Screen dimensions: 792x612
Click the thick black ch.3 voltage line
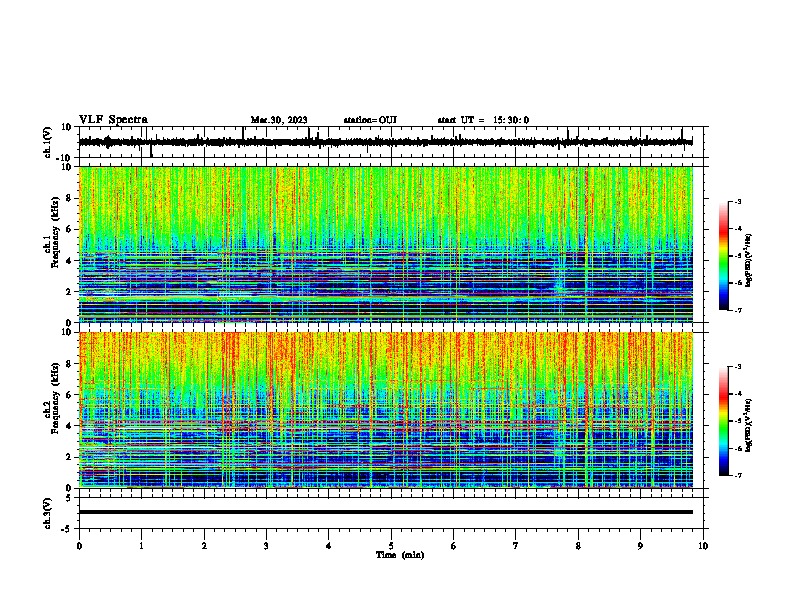coord(386,512)
